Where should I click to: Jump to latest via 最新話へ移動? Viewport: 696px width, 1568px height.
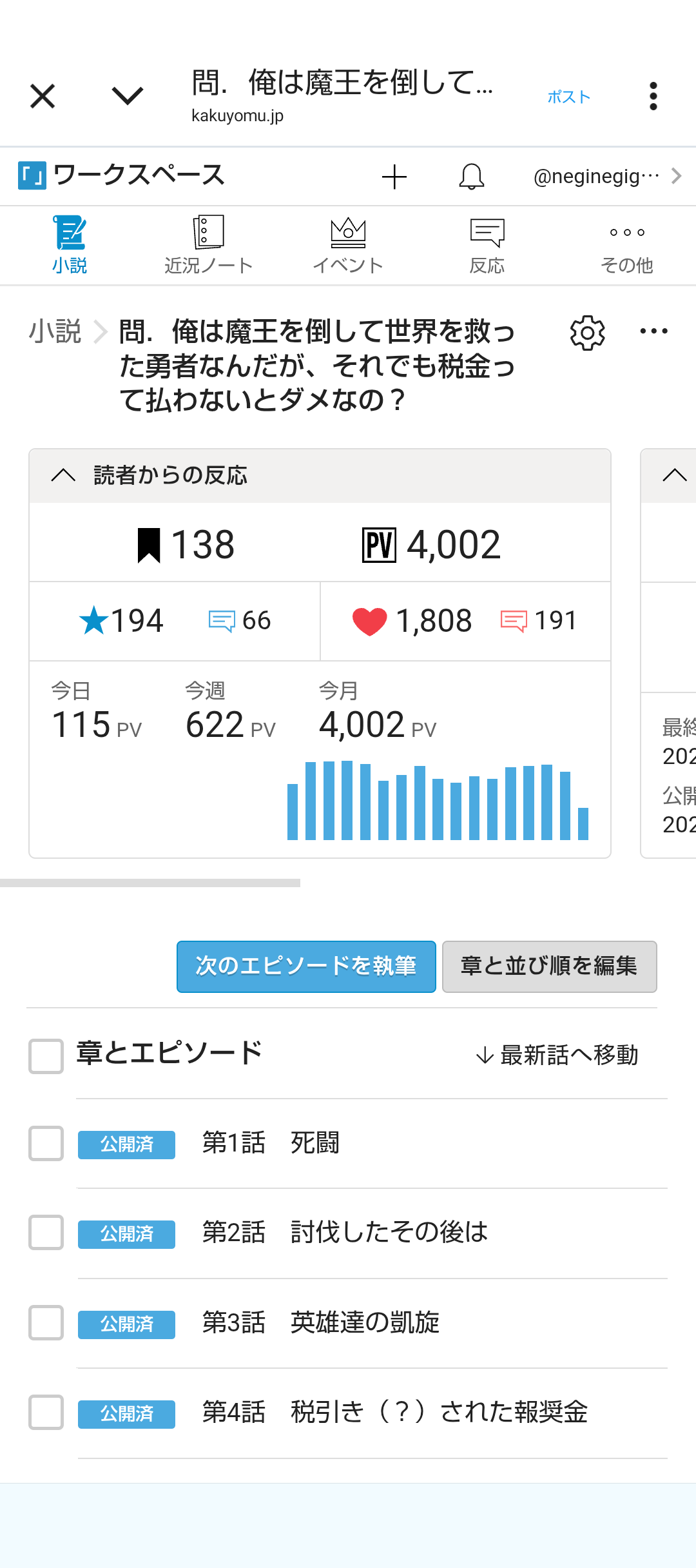pos(557,1055)
